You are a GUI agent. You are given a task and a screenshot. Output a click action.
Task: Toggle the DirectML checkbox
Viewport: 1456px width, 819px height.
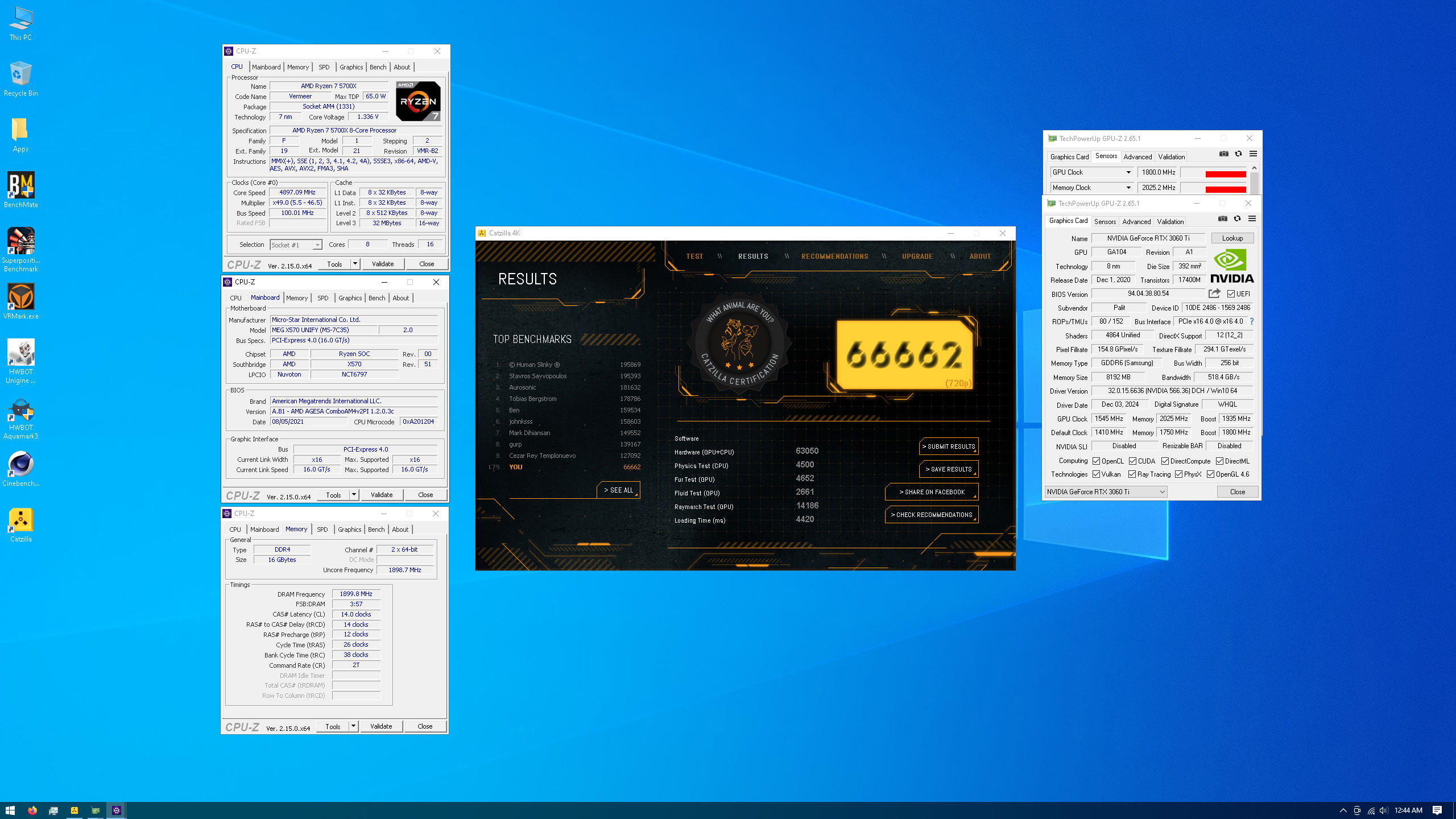(x=1220, y=461)
